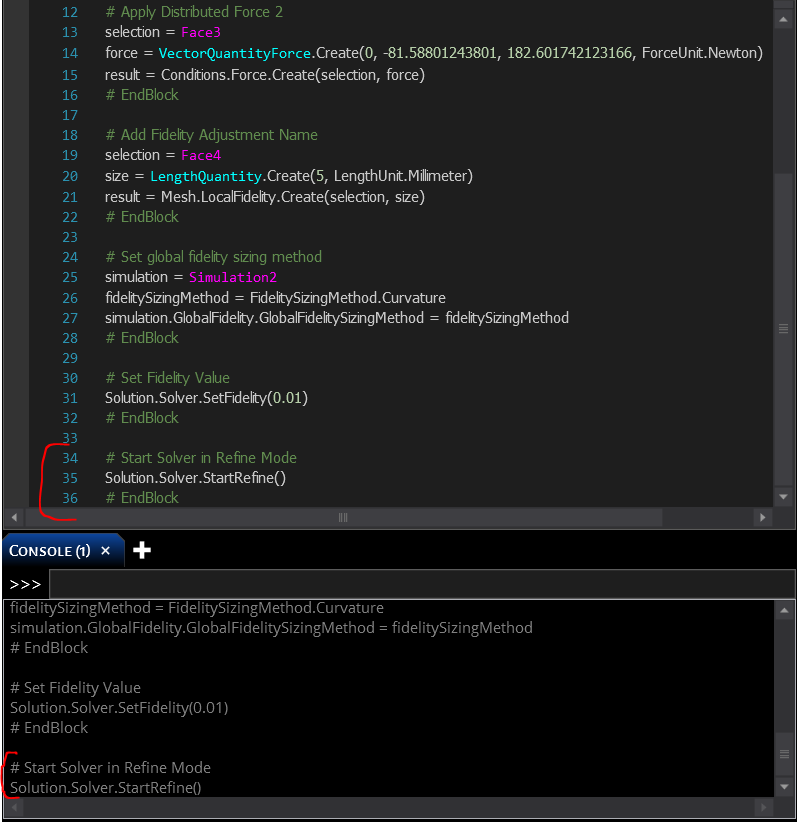This screenshot has height=822, width=797.
Task: Click Solution.Solver.StartRefine() line in editor
Action: 196,478
